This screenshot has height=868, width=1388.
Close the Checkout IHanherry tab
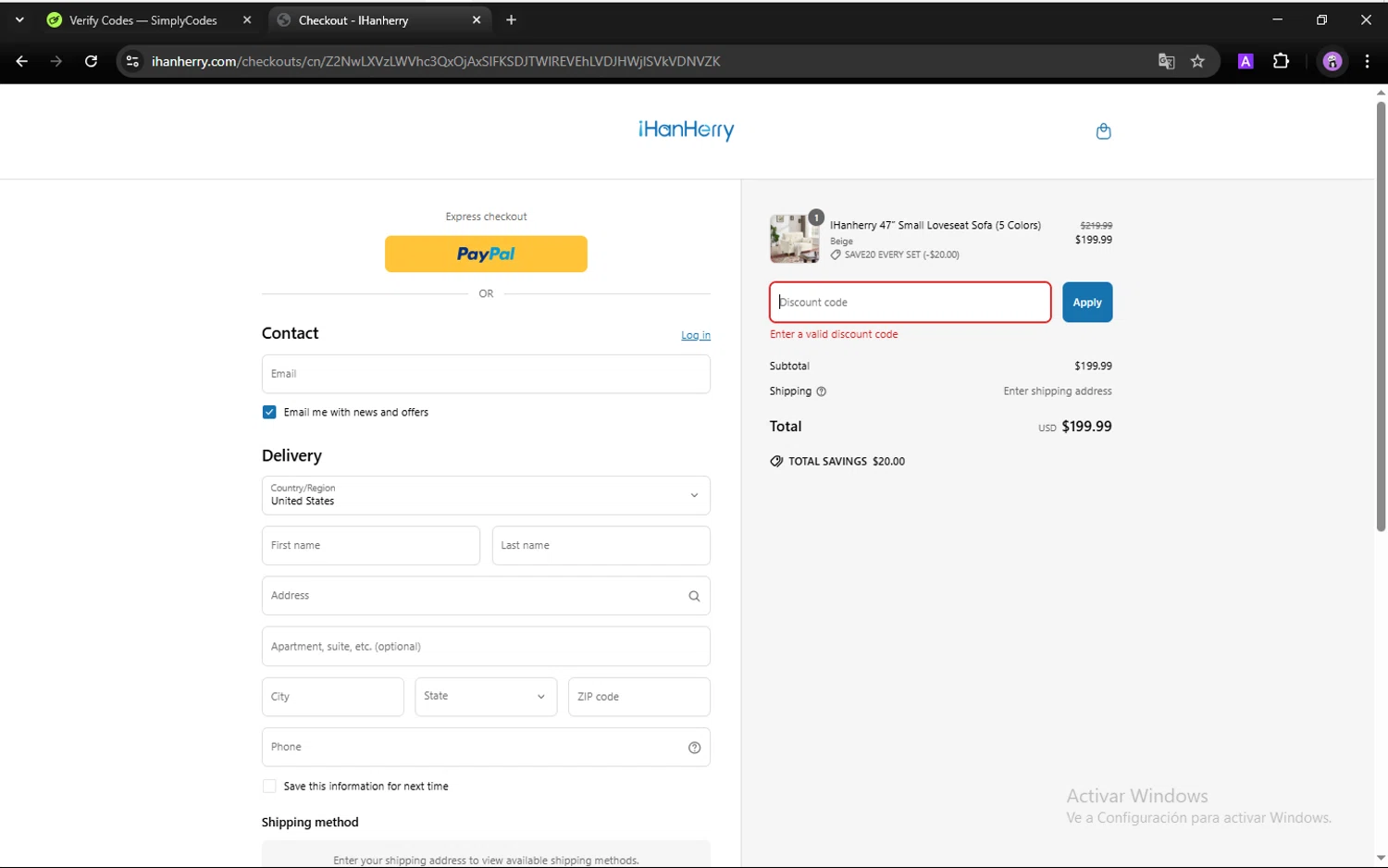477,19
